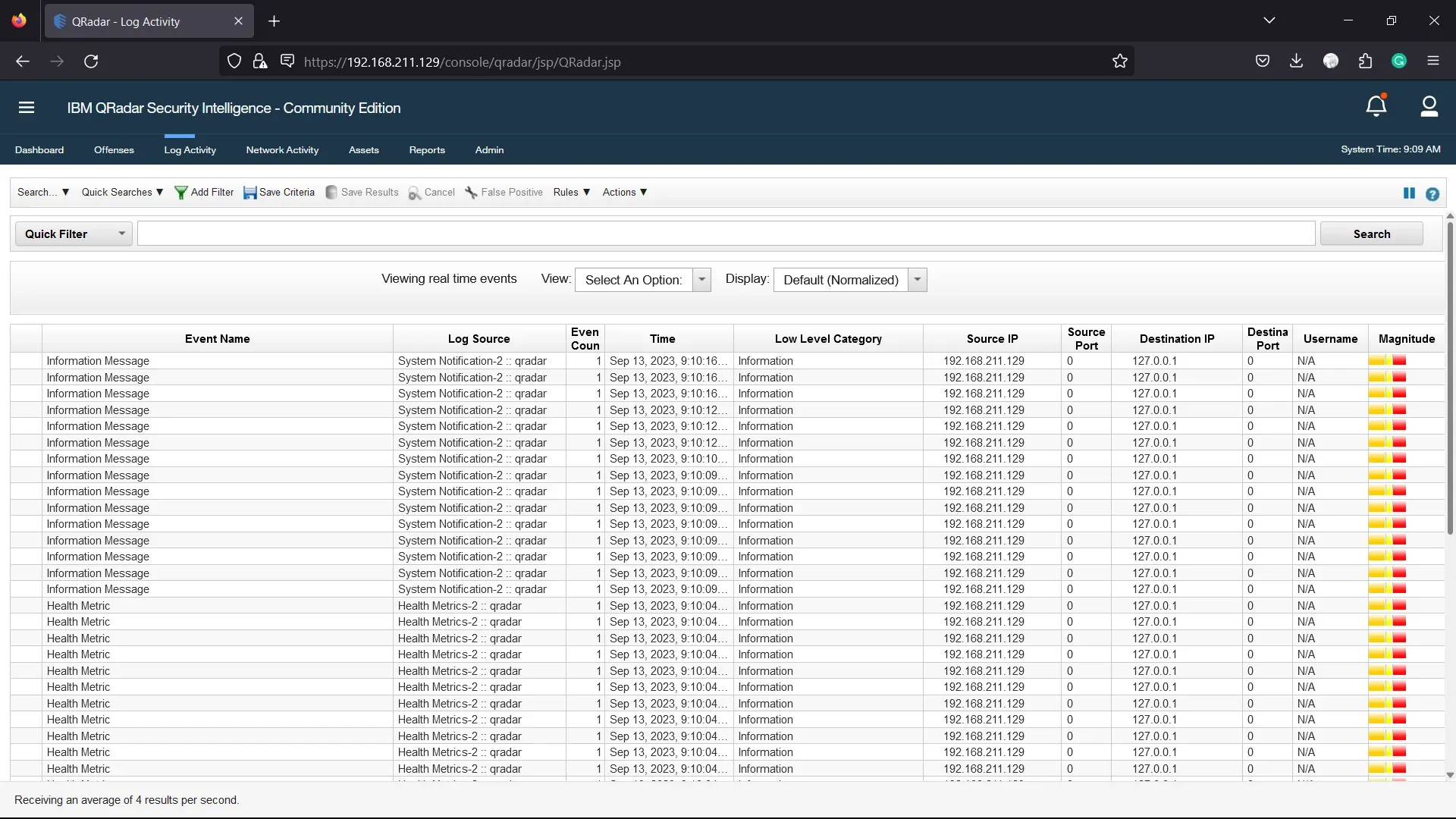Open the notifications bell icon
1456x819 pixels.
pyautogui.click(x=1376, y=107)
